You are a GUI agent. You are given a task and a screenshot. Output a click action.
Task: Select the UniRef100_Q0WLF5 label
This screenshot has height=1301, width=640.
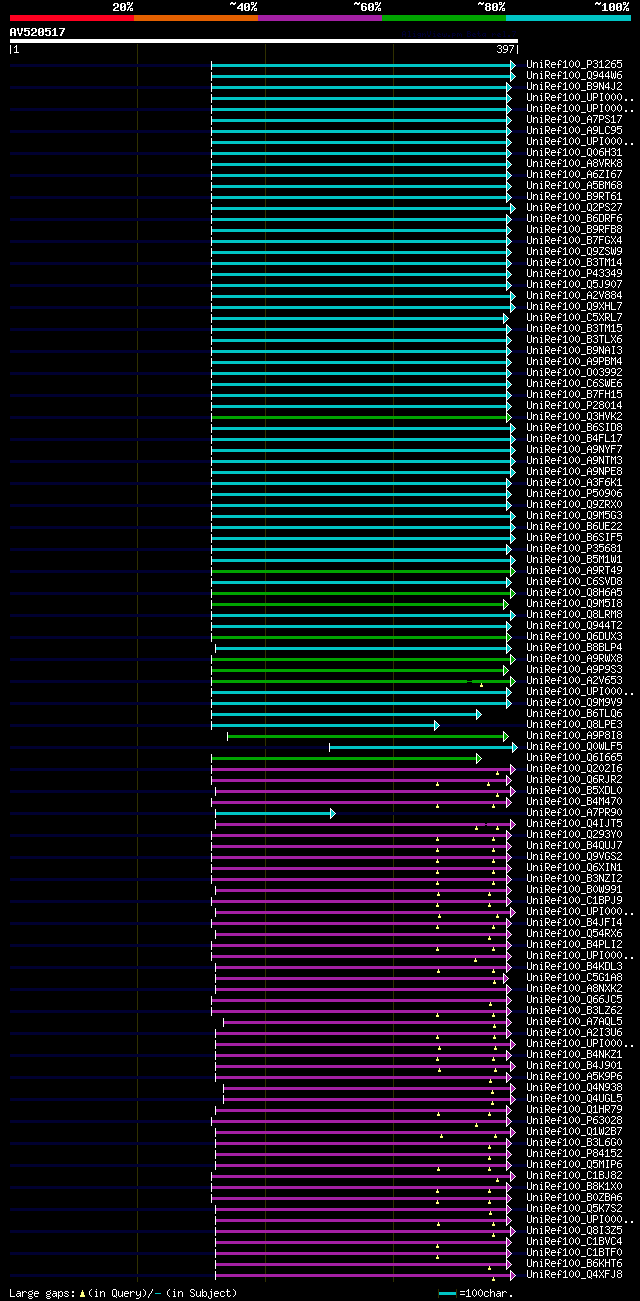pos(574,747)
